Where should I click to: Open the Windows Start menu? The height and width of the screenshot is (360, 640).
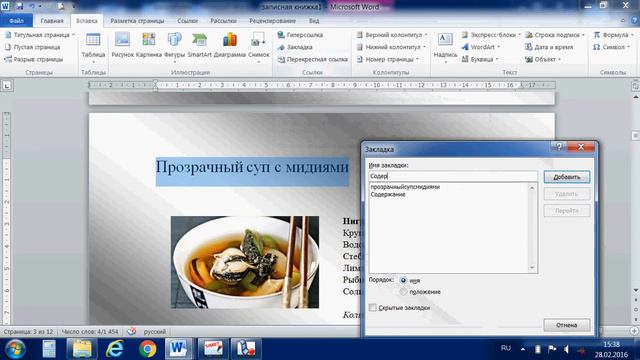16,349
